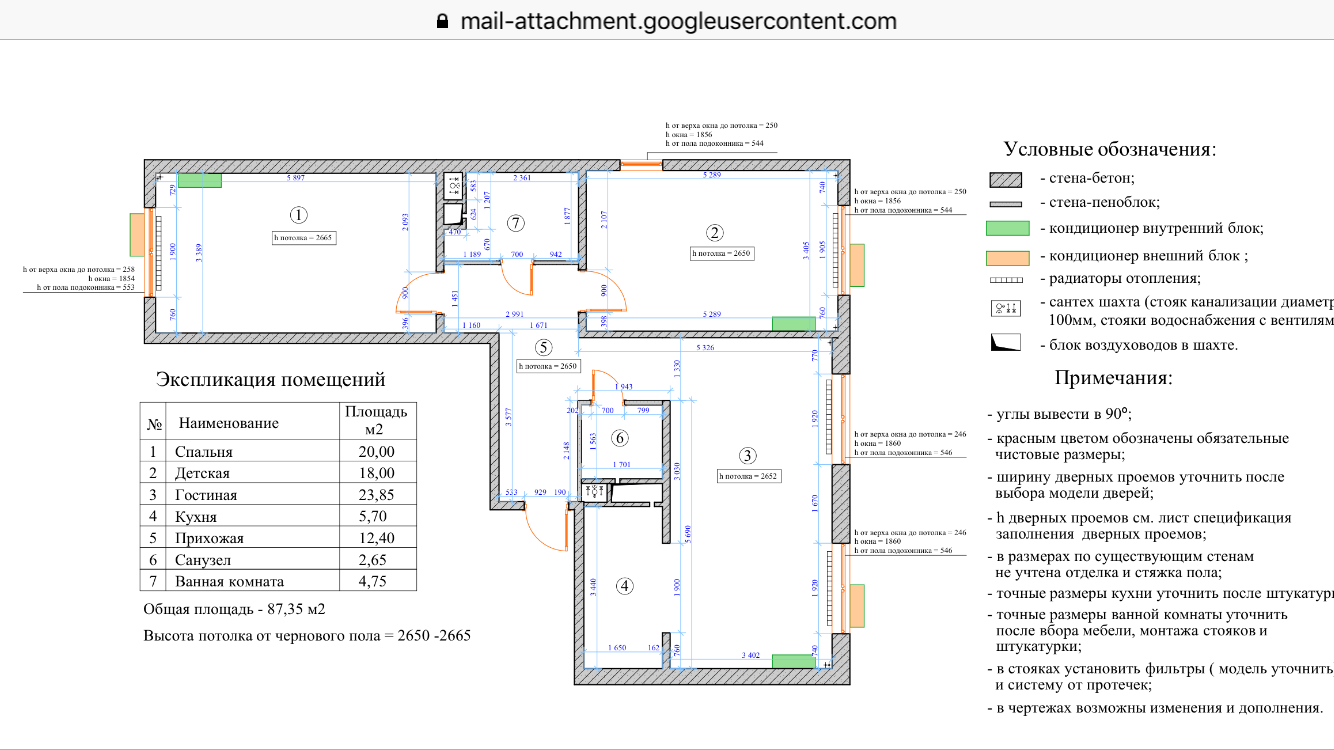The height and width of the screenshot is (750, 1334).
Task: Click the green indoor air conditioner legend swatch
Action: [x=1005, y=228]
